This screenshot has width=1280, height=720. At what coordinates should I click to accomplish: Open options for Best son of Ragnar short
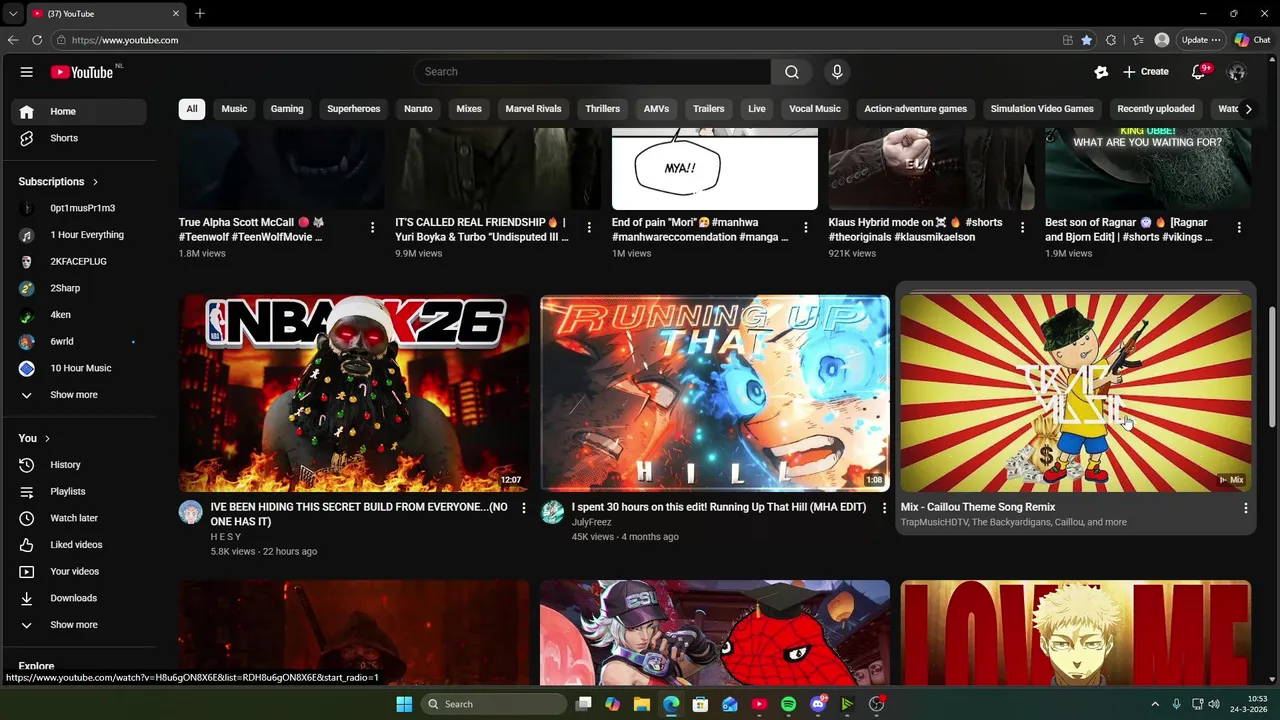1239,228
